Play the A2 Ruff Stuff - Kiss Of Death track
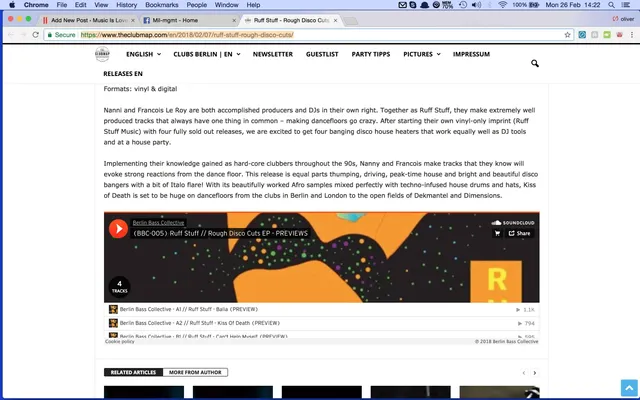This screenshot has width=640, height=400. tap(322, 323)
